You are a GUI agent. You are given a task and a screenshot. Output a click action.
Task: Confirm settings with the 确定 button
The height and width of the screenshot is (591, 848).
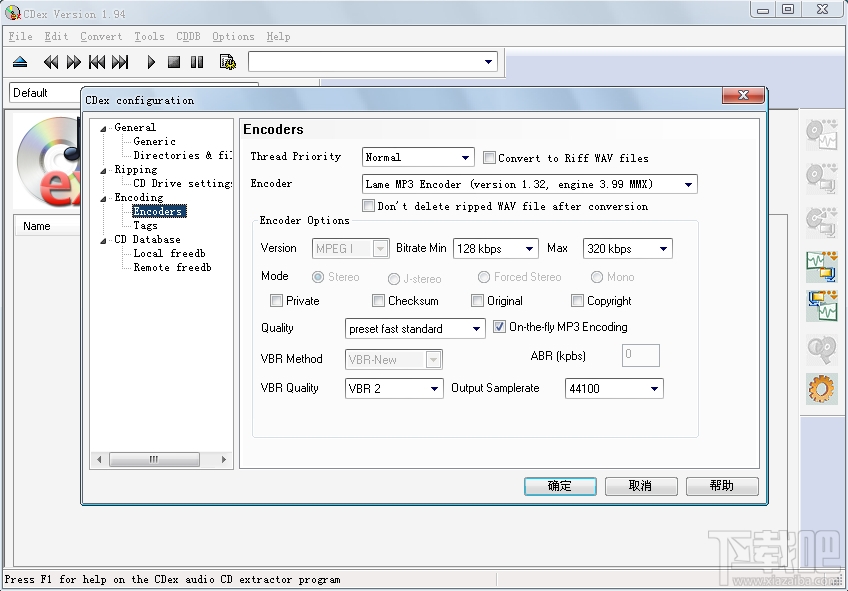(560, 486)
